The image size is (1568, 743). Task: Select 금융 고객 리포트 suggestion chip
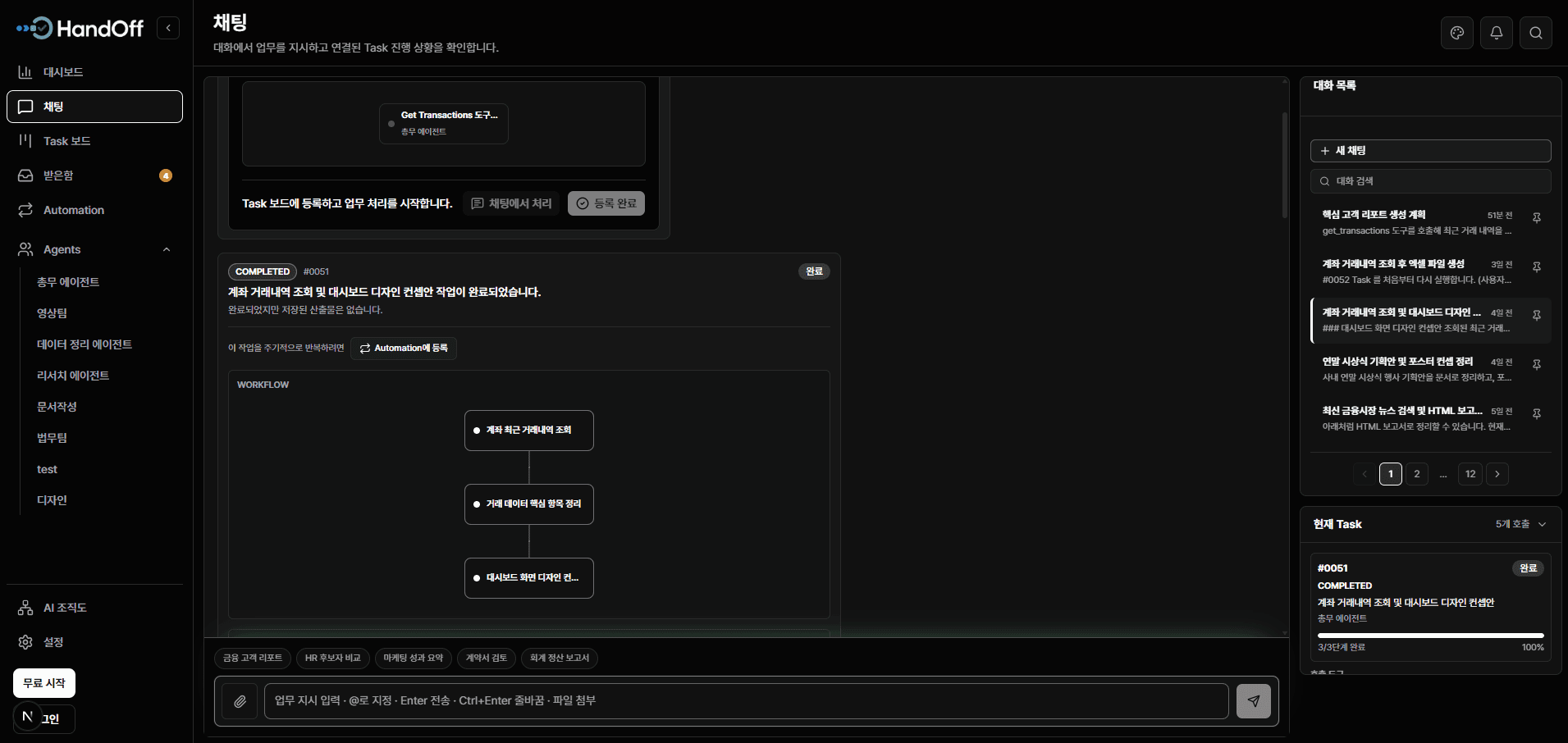253,658
